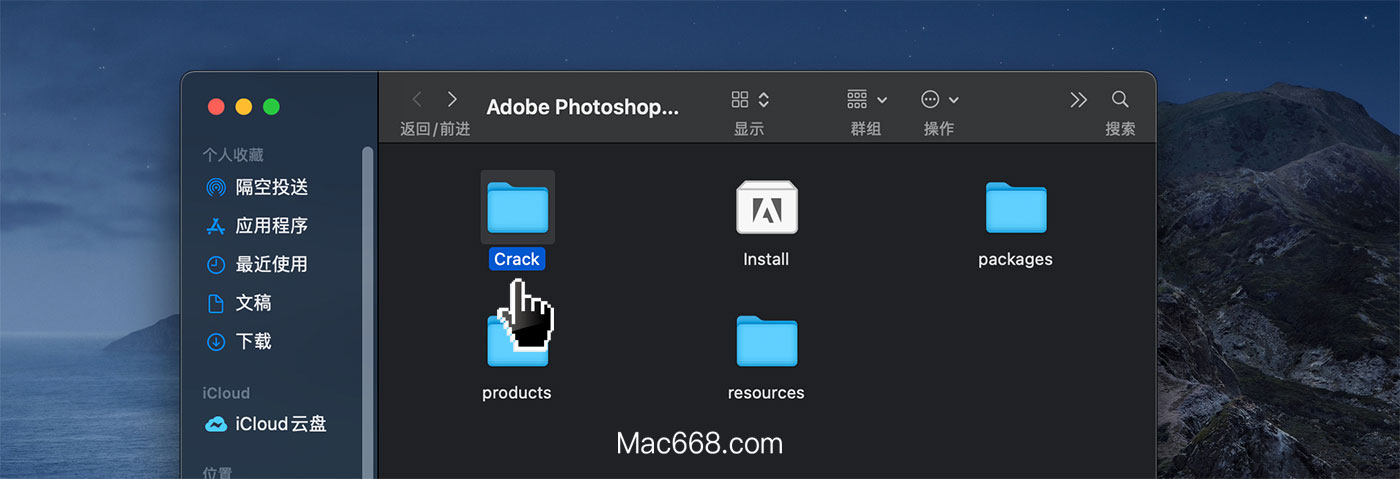Click the download arrow icon beside 下载
This screenshot has width=1400, height=479.
pyautogui.click(x=215, y=342)
